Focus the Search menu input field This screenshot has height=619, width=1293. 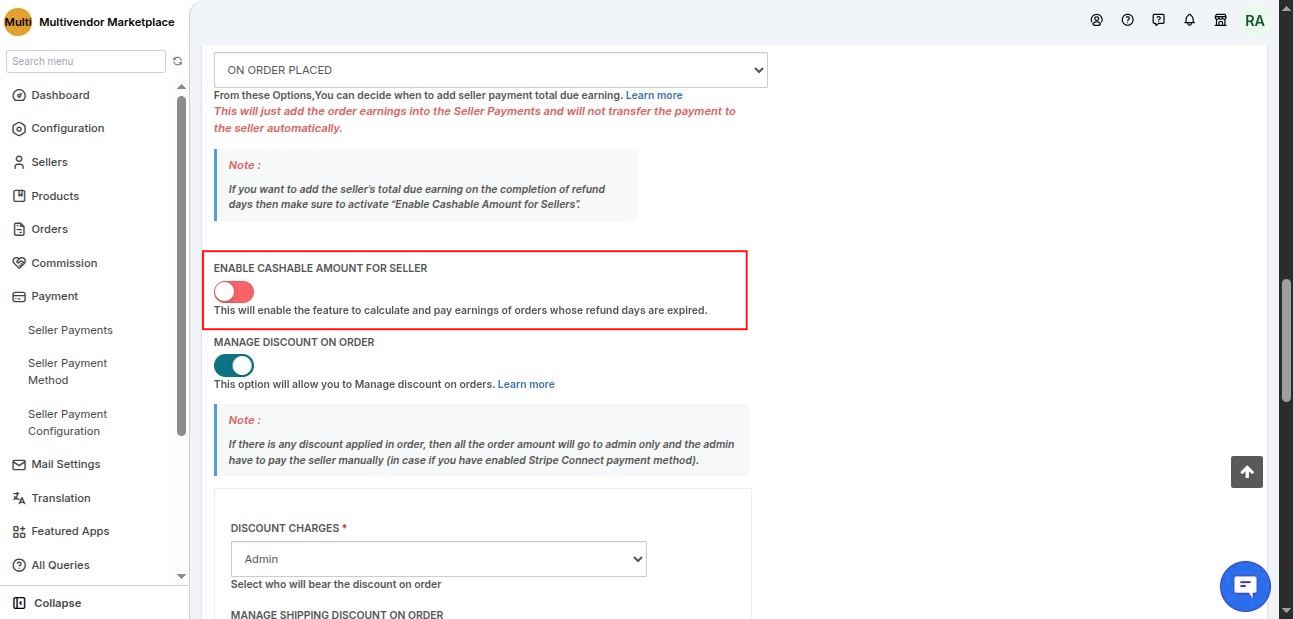point(86,61)
